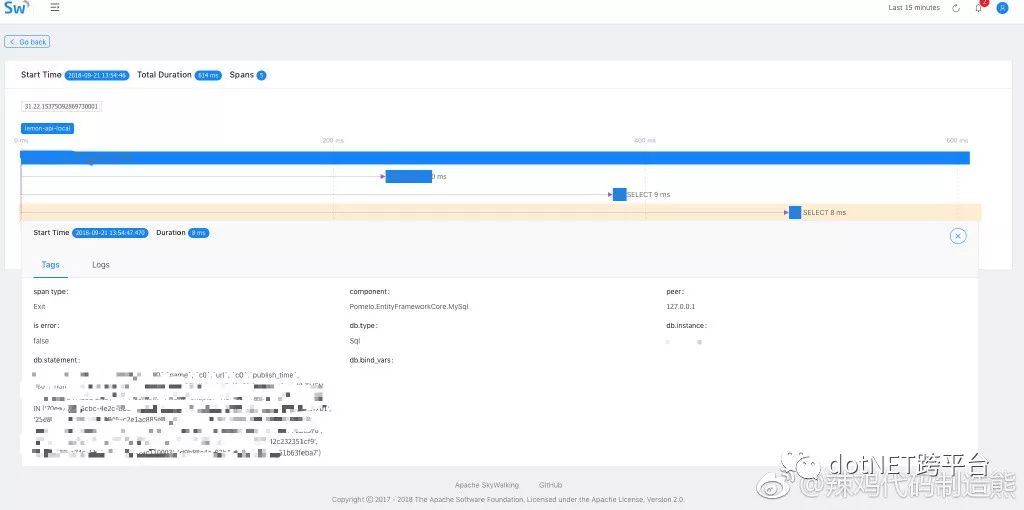This screenshot has width=1024, height=510.
Task: Click the span Start Time badge in detail panel
Action: coord(110,233)
